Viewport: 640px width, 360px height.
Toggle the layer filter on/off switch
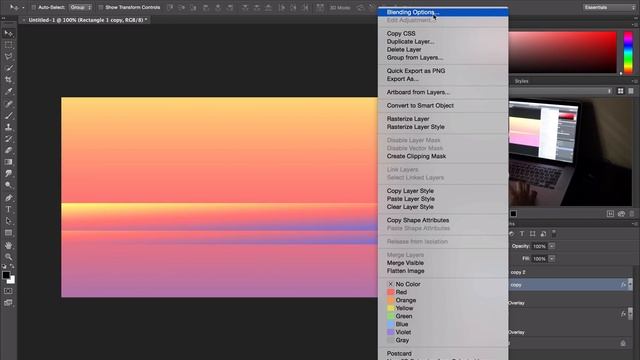(554, 233)
